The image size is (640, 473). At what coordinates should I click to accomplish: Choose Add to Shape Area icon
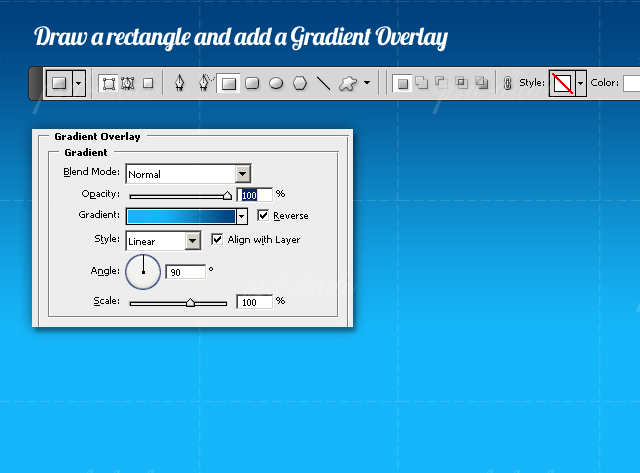click(x=422, y=83)
